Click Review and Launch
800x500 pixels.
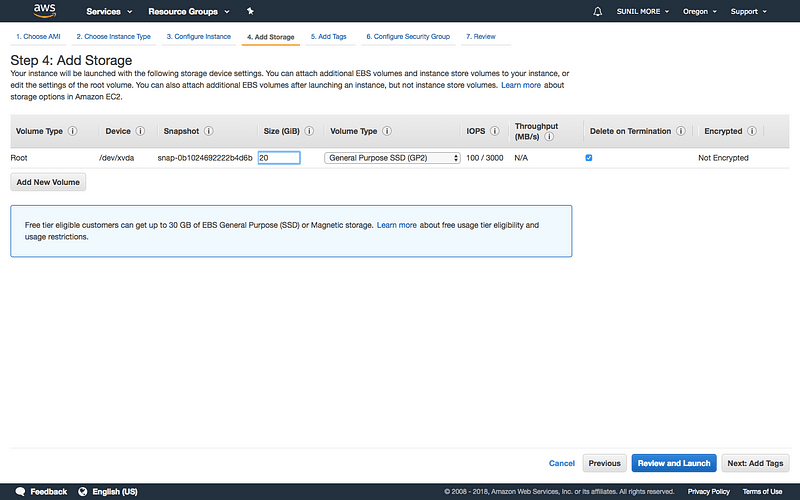click(x=674, y=463)
